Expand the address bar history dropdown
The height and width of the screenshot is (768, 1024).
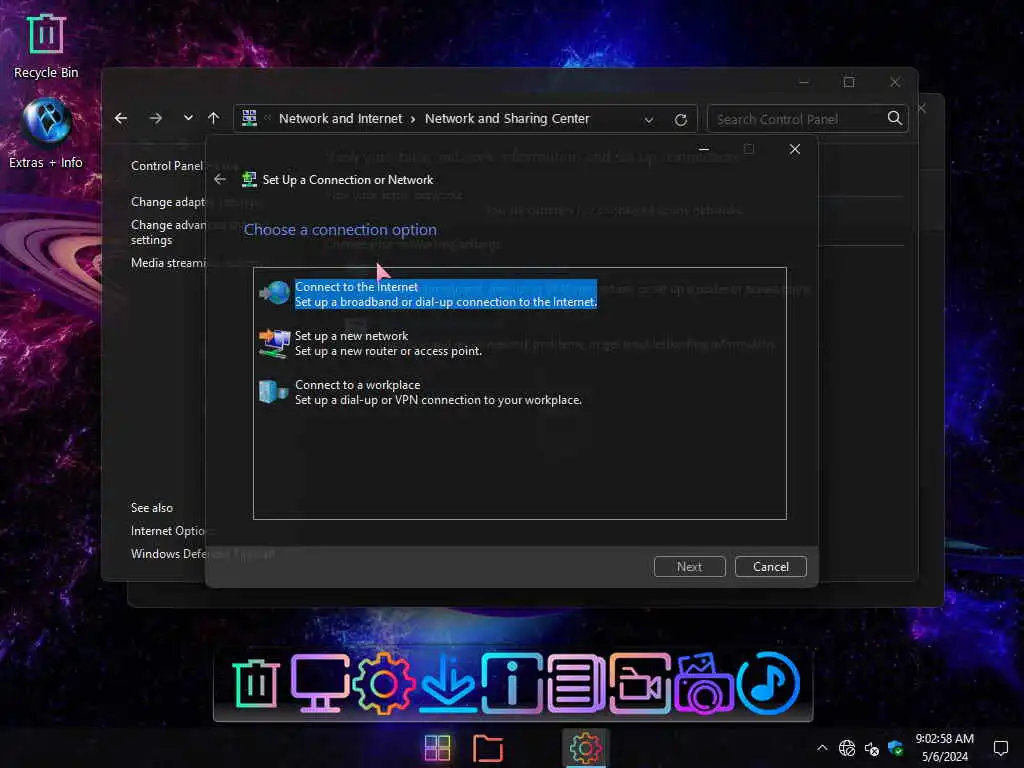[648, 120]
